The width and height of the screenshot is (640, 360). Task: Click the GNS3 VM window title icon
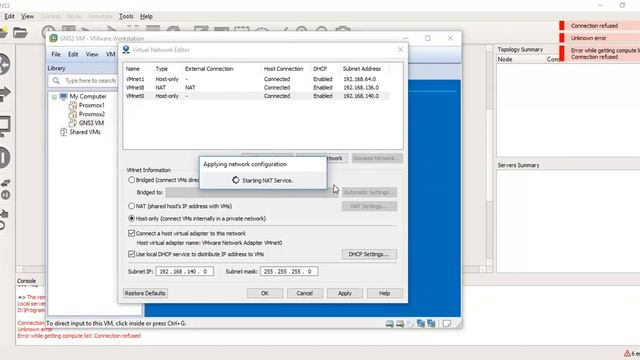coord(53,38)
